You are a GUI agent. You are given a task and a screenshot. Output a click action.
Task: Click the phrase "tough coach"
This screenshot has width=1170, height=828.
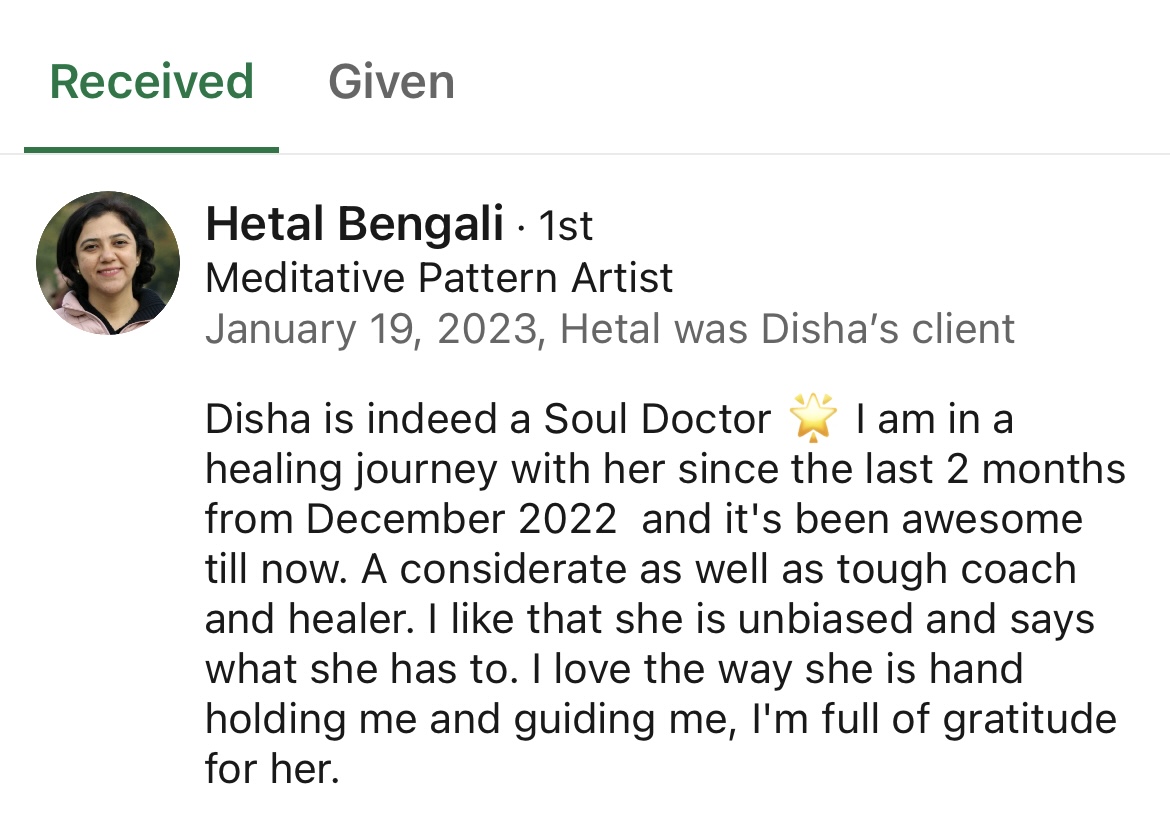[956, 571]
